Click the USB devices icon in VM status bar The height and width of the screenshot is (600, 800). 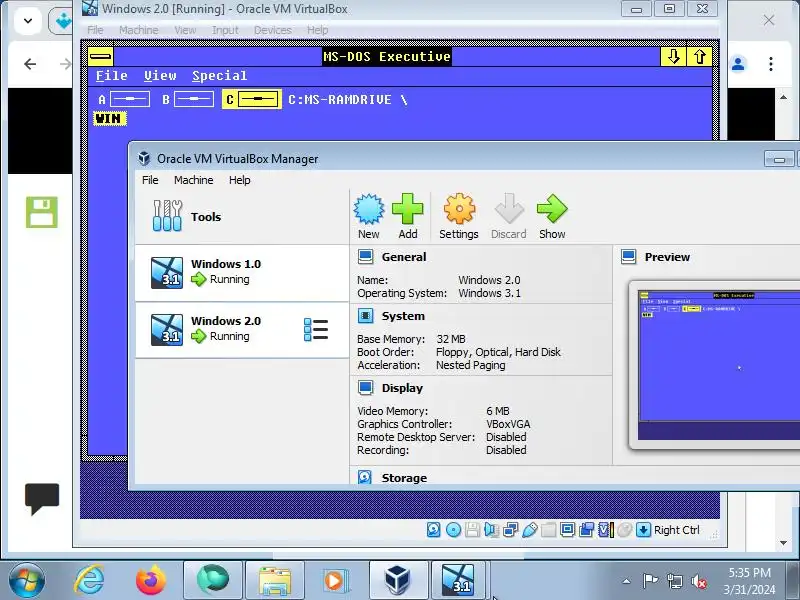tap(530, 530)
